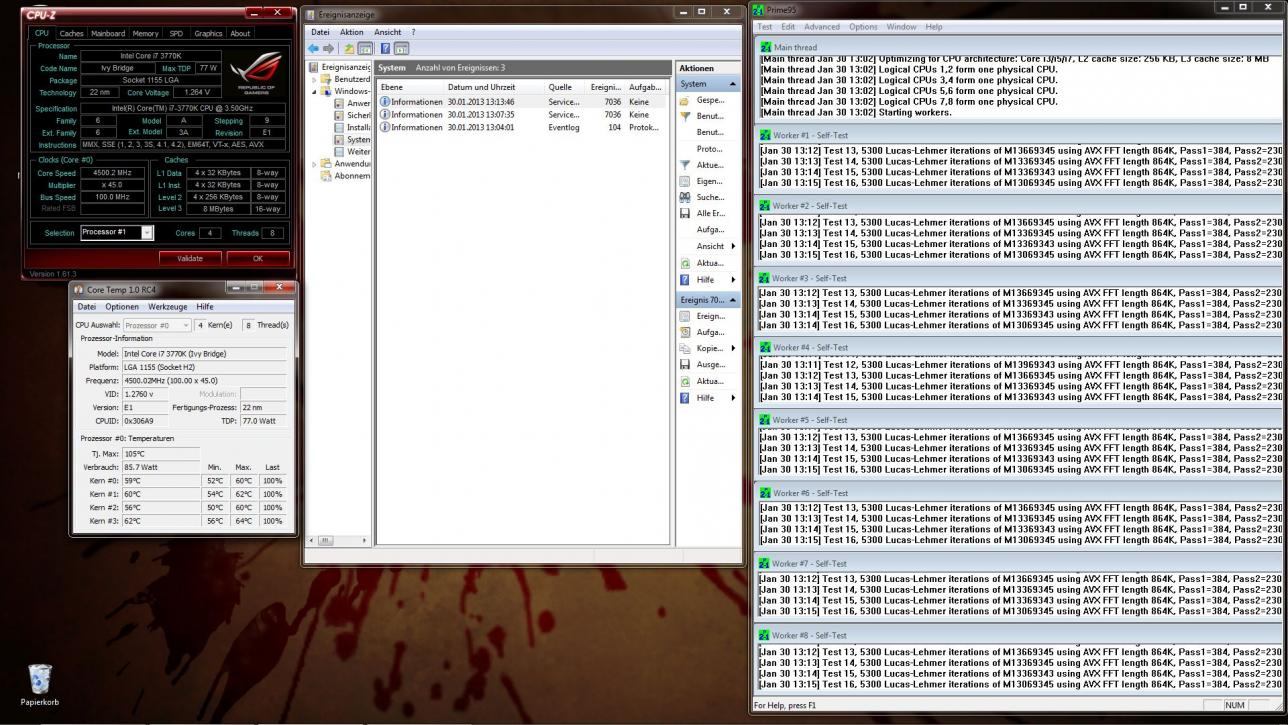The image size is (1288, 725).
Task: Open the 'Kopie...' submenu arrow in Aktionen pane
Action: 733,348
